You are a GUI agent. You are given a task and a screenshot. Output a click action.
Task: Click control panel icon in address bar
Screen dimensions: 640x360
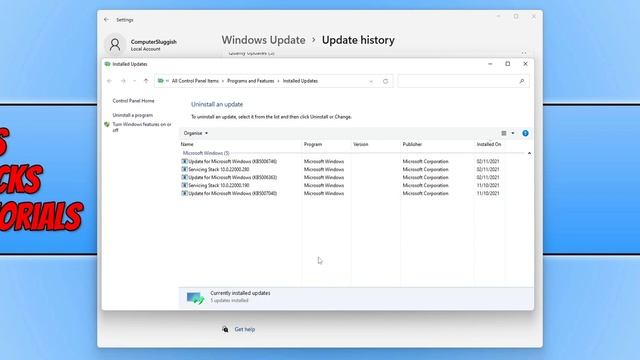[161, 81]
